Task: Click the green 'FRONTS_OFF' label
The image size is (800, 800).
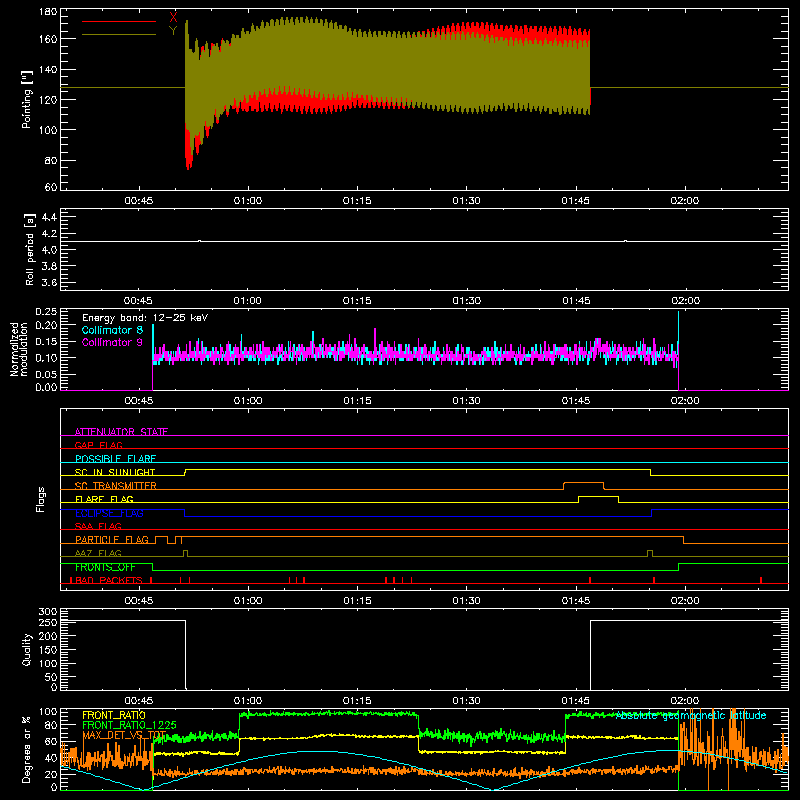Action: [x=105, y=567]
